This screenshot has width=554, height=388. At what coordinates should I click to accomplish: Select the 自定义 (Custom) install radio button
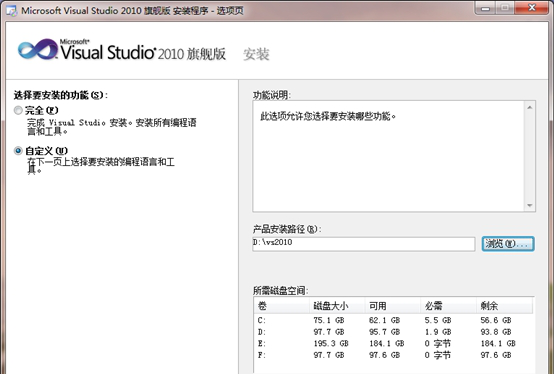pos(18,151)
